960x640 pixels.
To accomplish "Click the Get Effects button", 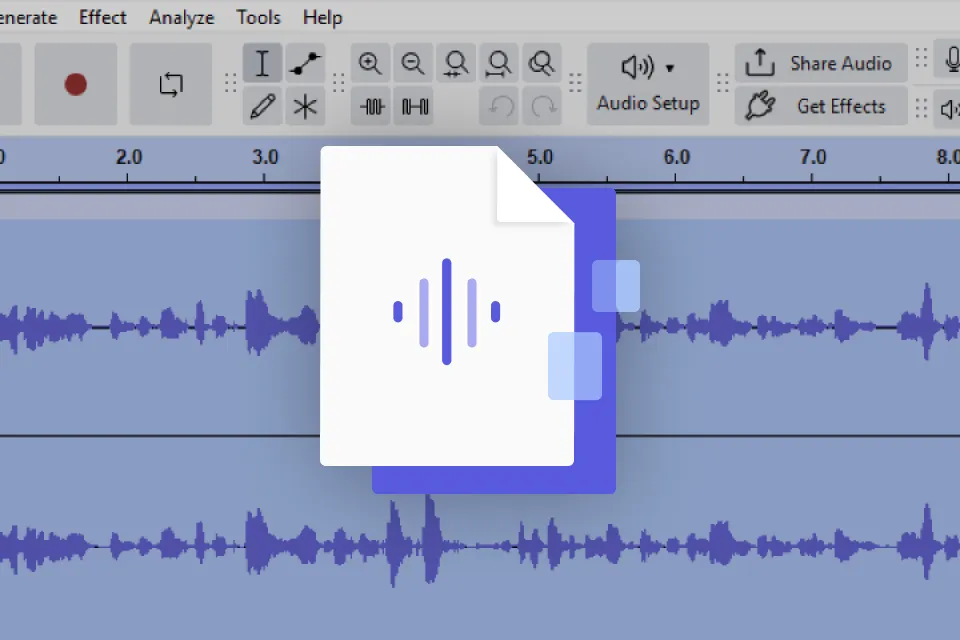I will pos(821,107).
